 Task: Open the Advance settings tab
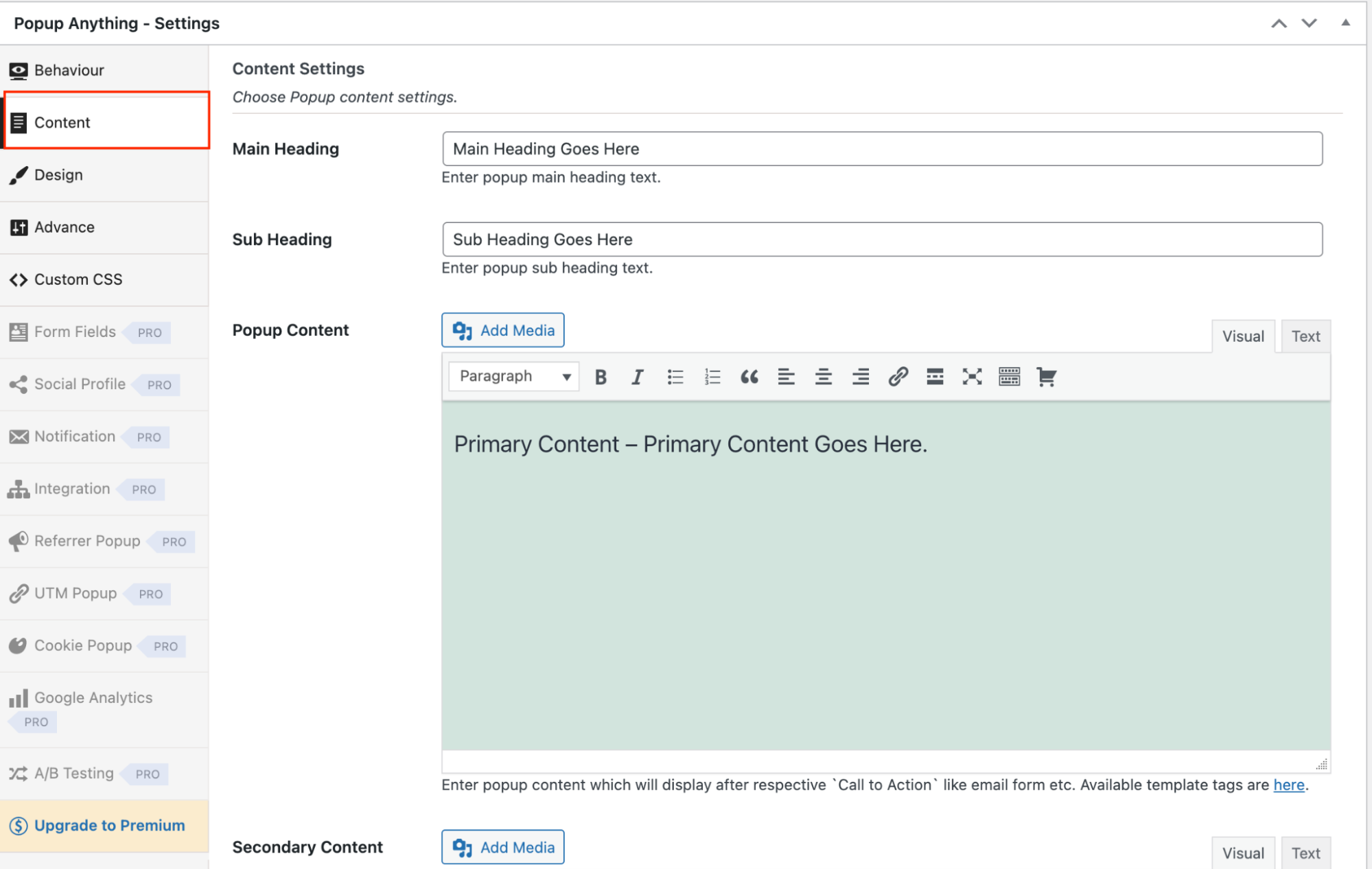pos(104,227)
